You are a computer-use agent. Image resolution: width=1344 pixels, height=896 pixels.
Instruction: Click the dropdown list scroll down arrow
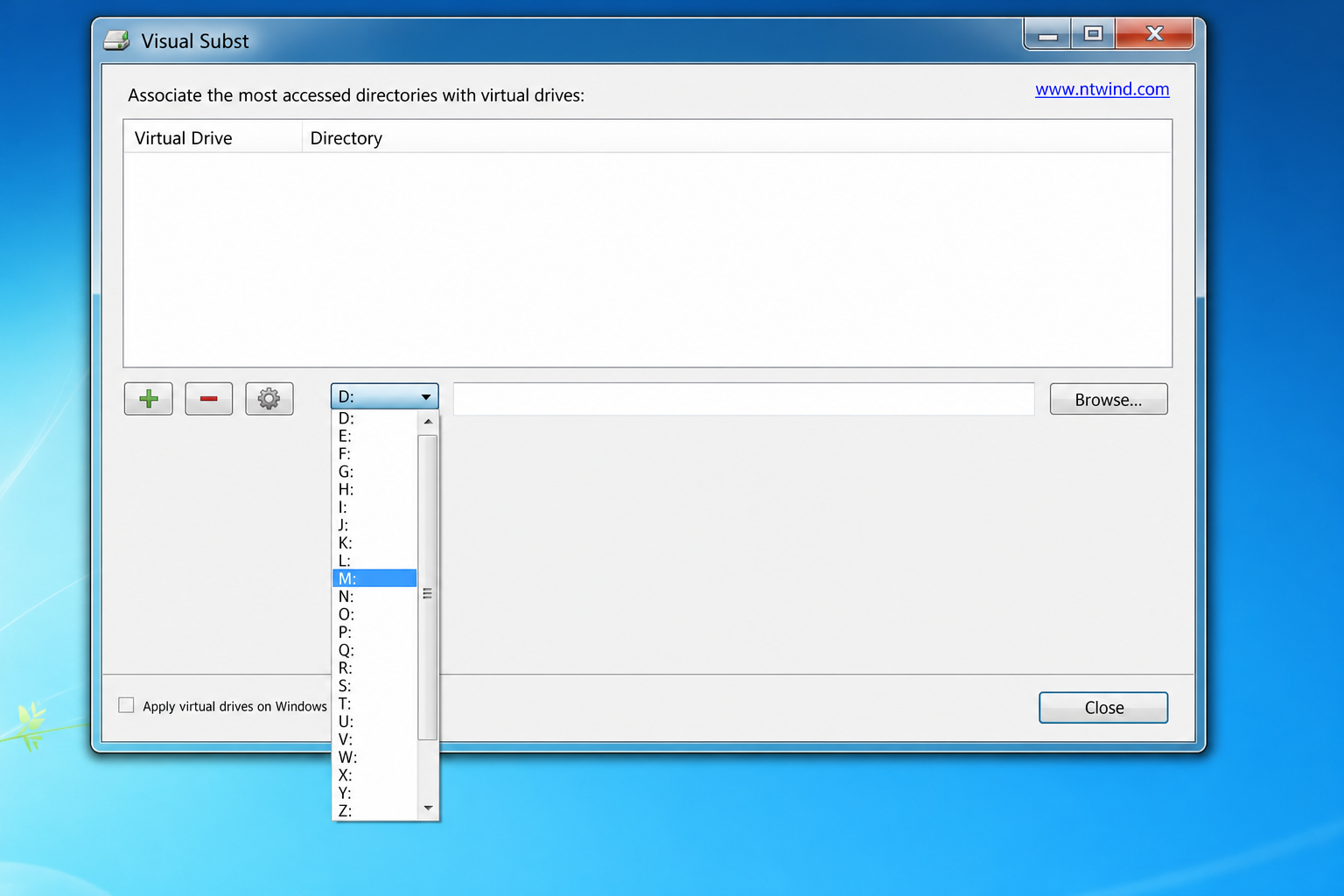(x=428, y=808)
